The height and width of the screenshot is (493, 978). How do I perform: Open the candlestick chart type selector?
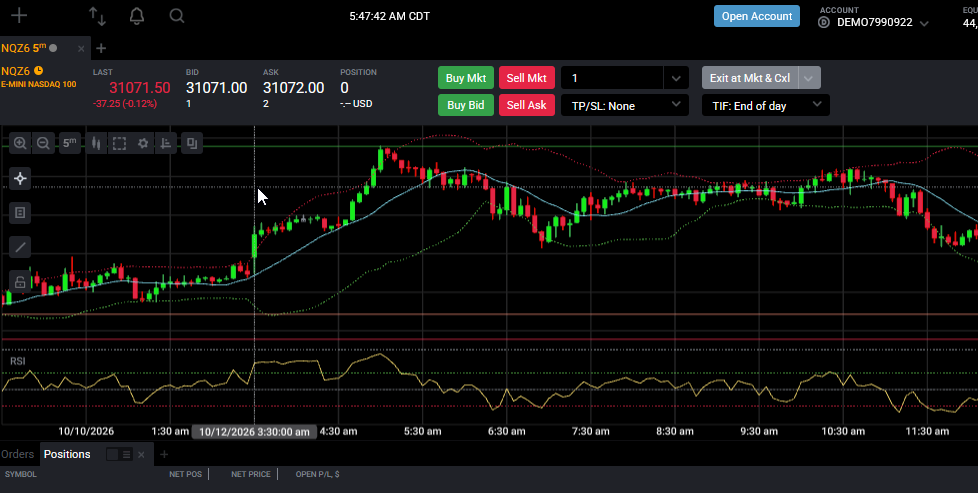(96, 144)
